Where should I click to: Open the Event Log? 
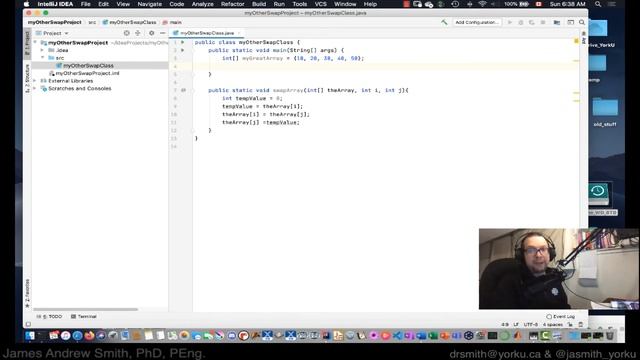point(560,316)
